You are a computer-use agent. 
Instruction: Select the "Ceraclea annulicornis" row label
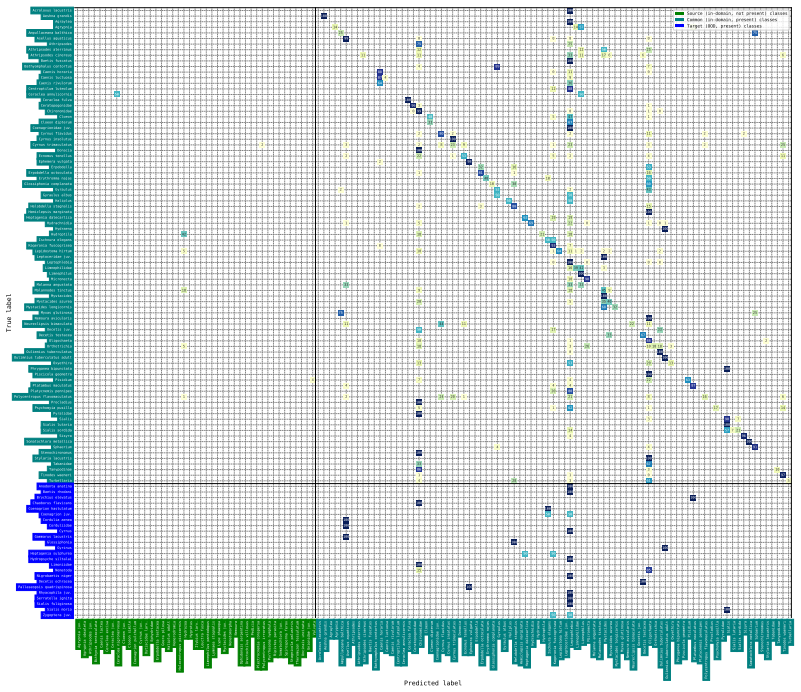(x=50, y=94)
